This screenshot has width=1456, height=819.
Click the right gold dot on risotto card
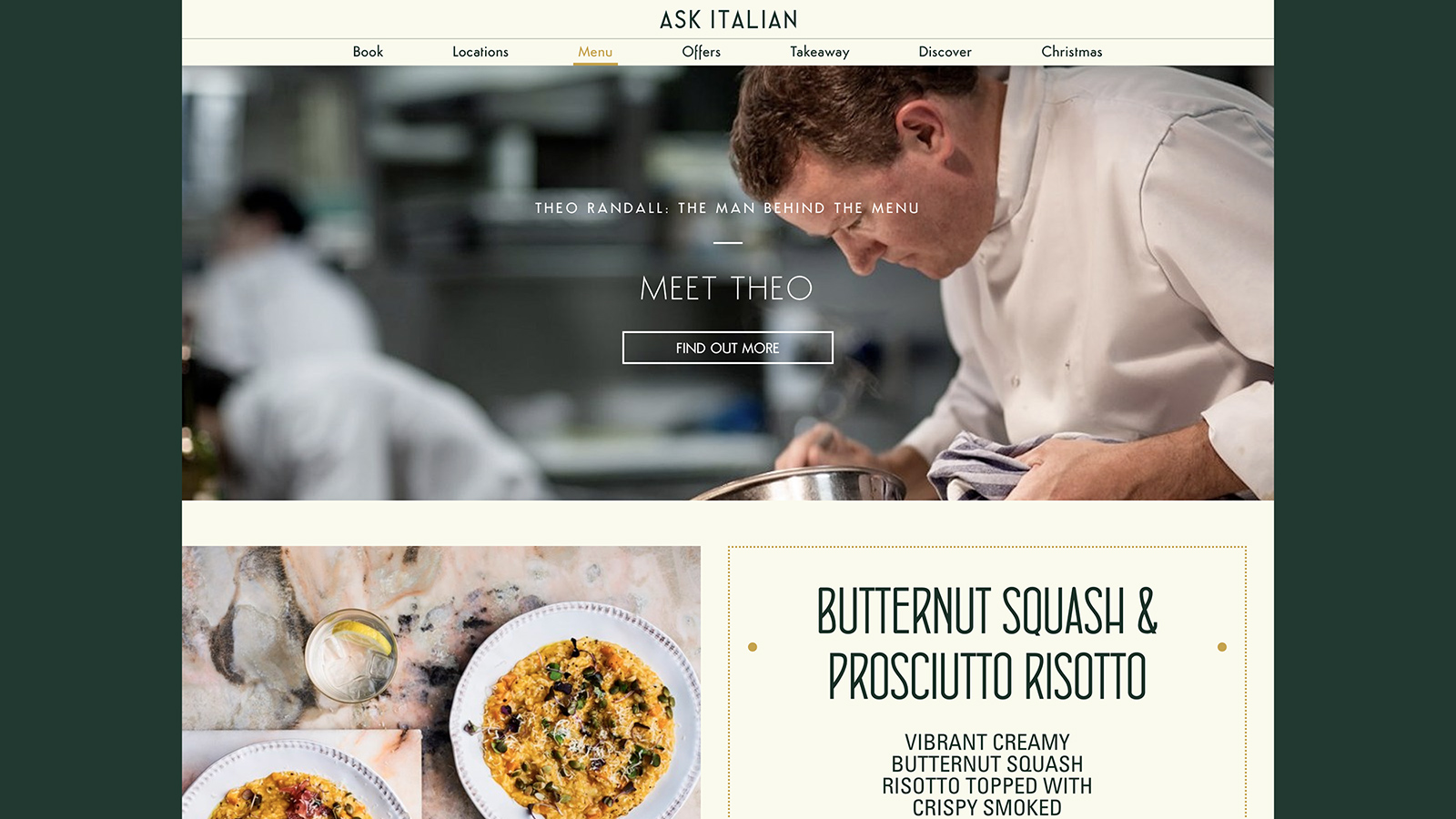(1222, 647)
